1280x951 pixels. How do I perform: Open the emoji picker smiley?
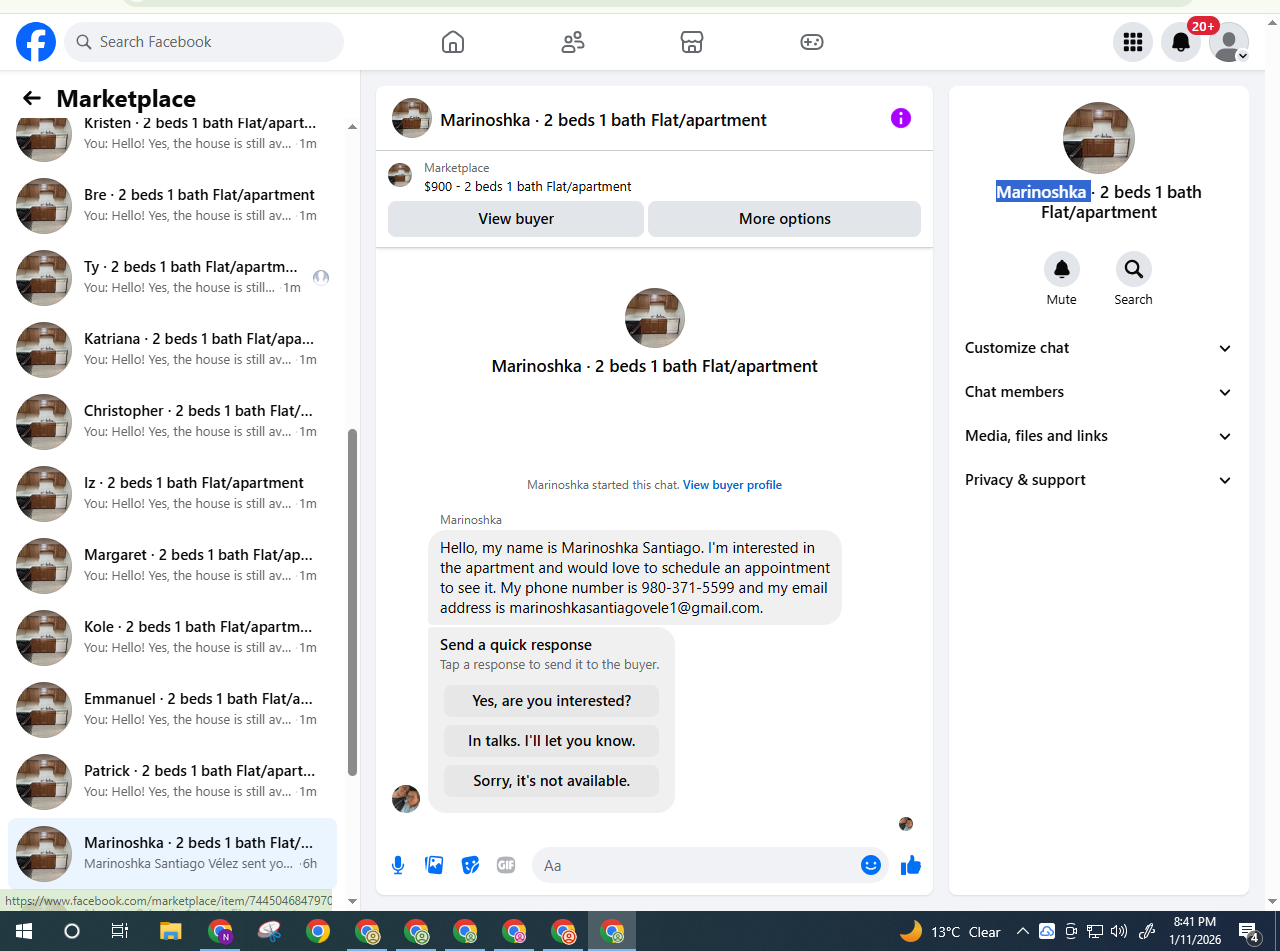click(x=871, y=865)
